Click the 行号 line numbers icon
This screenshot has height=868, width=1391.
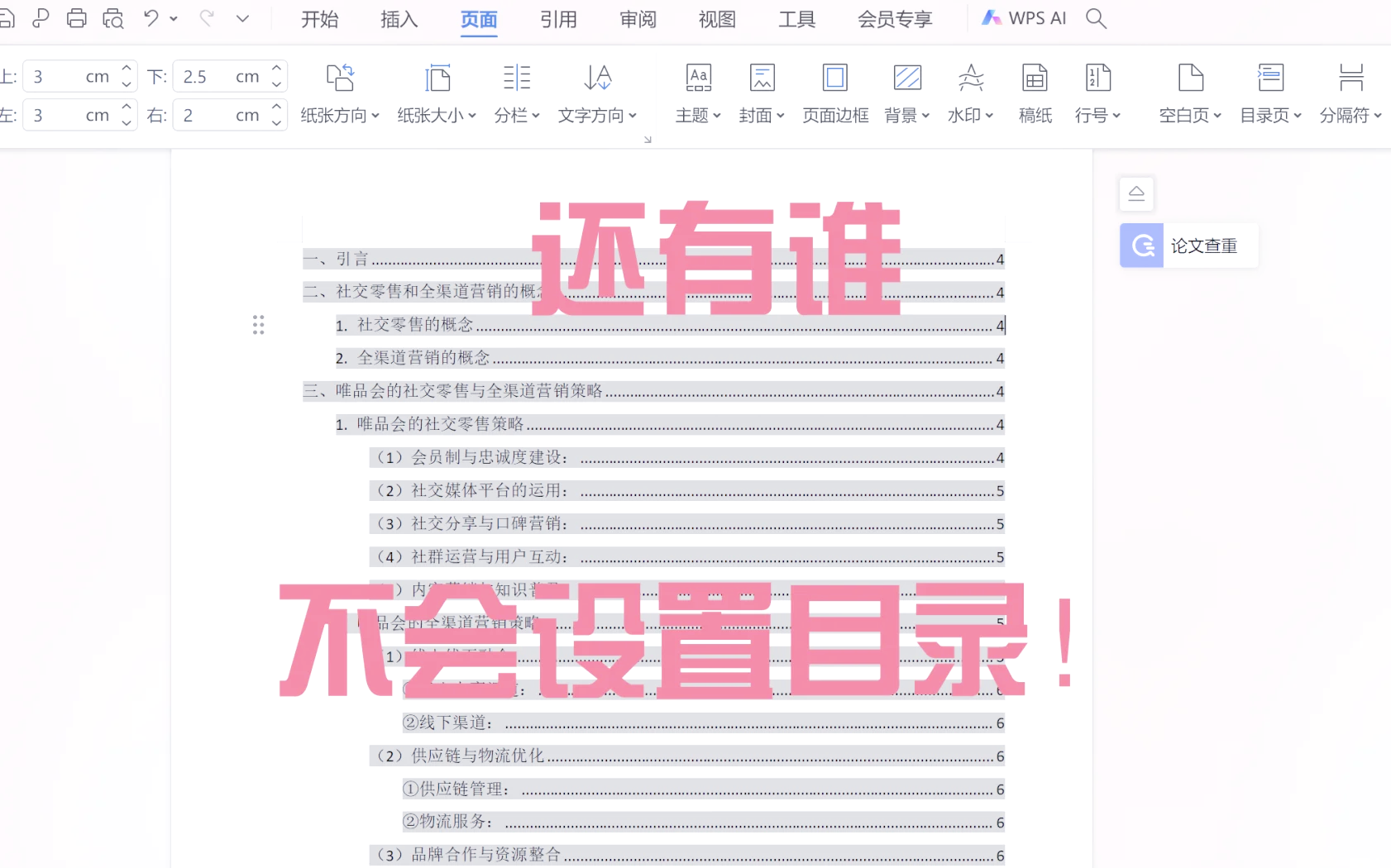click(x=1097, y=78)
